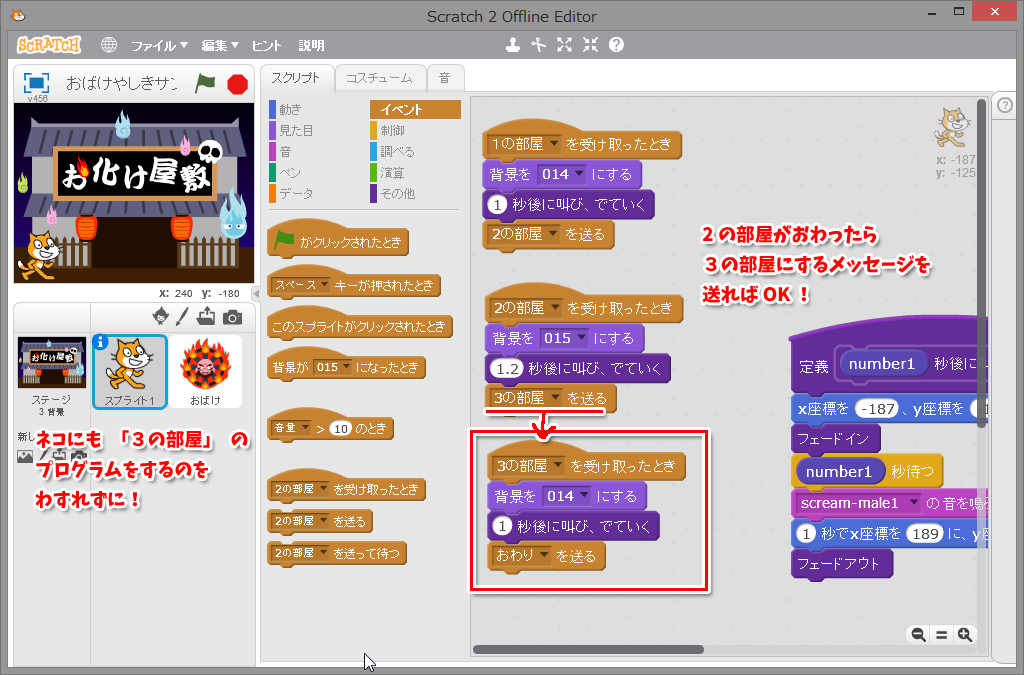Open the language globe menu
Viewport: 1024px width, 675px height.
point(108,44)
